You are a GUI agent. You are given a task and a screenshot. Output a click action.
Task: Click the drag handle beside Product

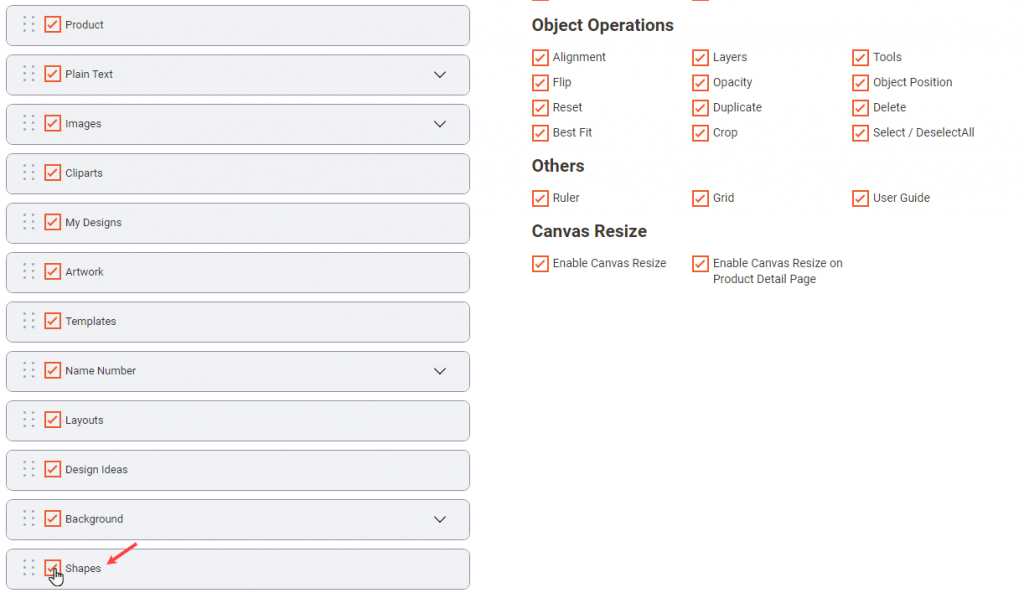(29, 25)
